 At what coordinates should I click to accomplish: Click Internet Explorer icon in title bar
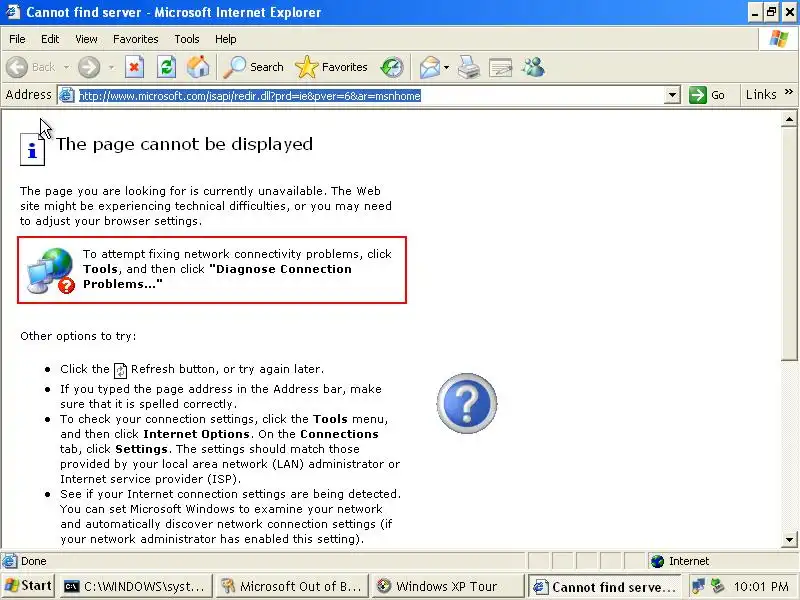tap(12, 12)
